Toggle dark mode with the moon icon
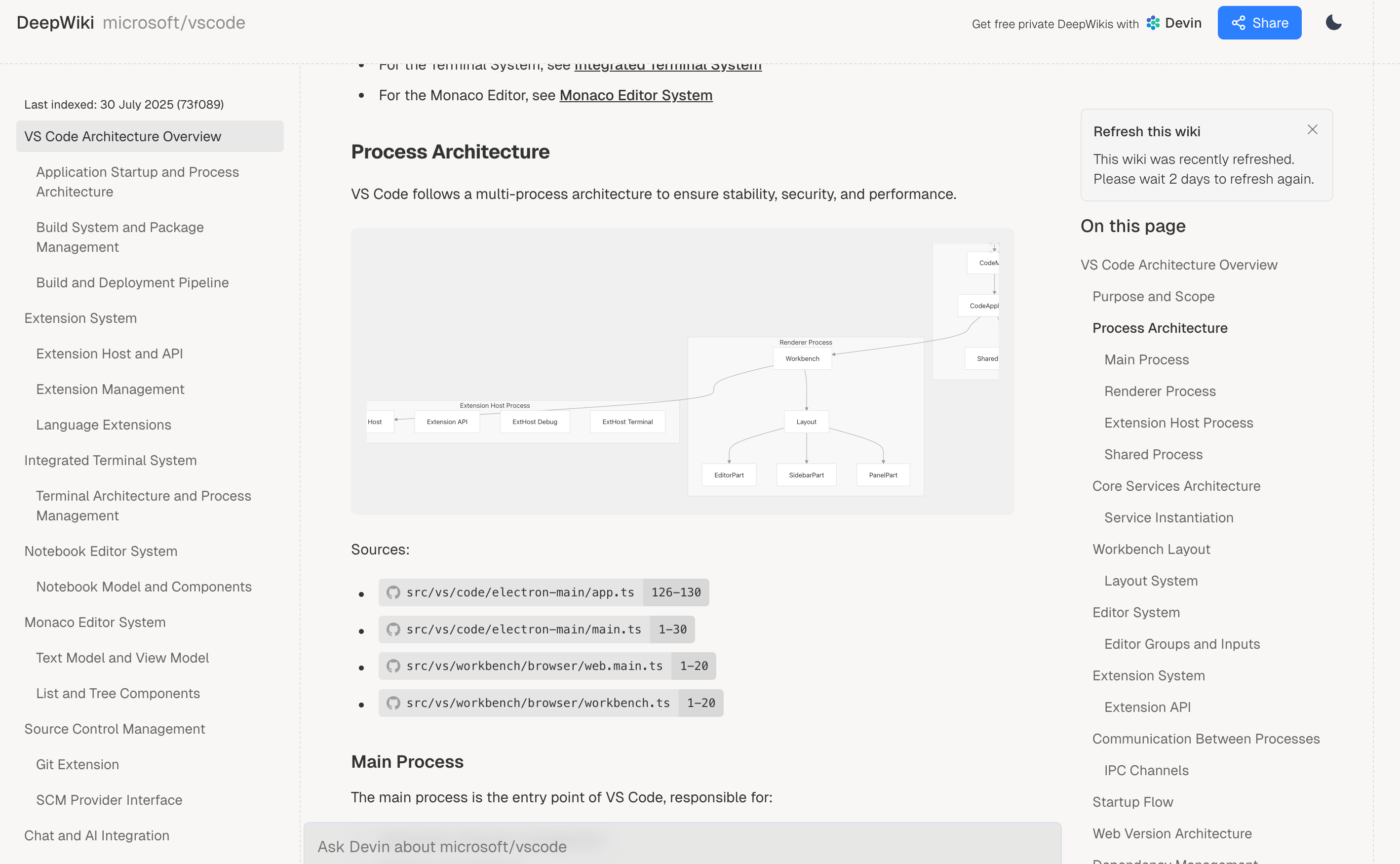The height and width of the screenshot is (864, 1400). coord(1333,23)
